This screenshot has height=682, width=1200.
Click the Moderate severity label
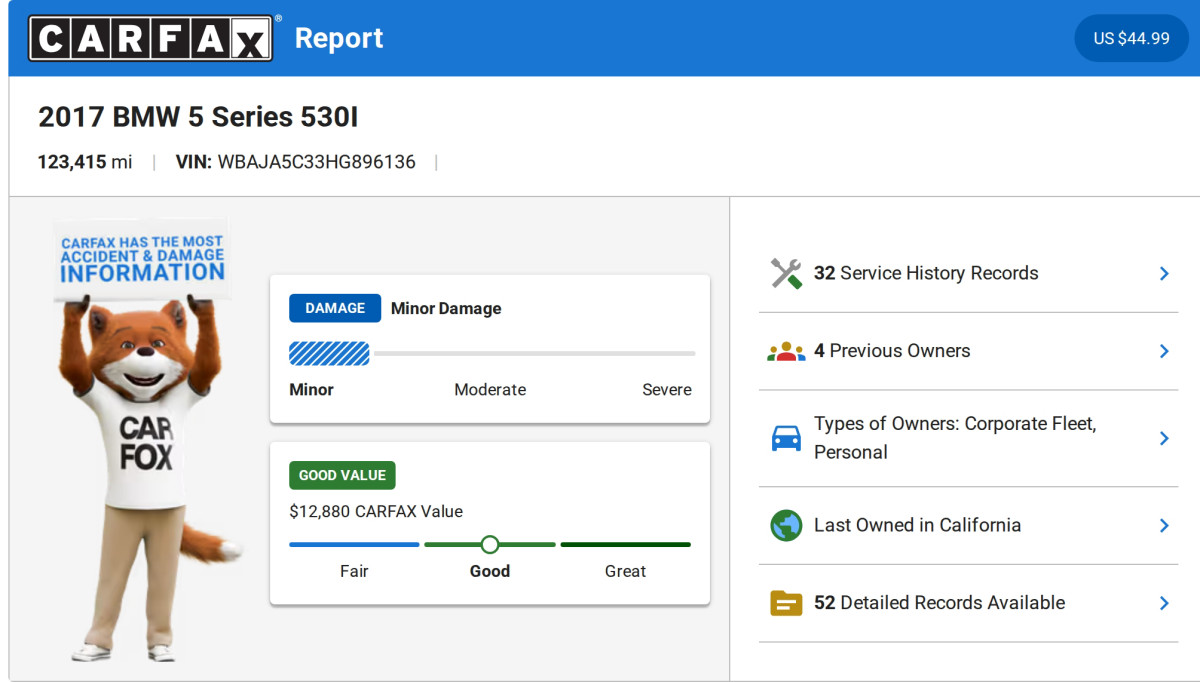tap(490, 390)
